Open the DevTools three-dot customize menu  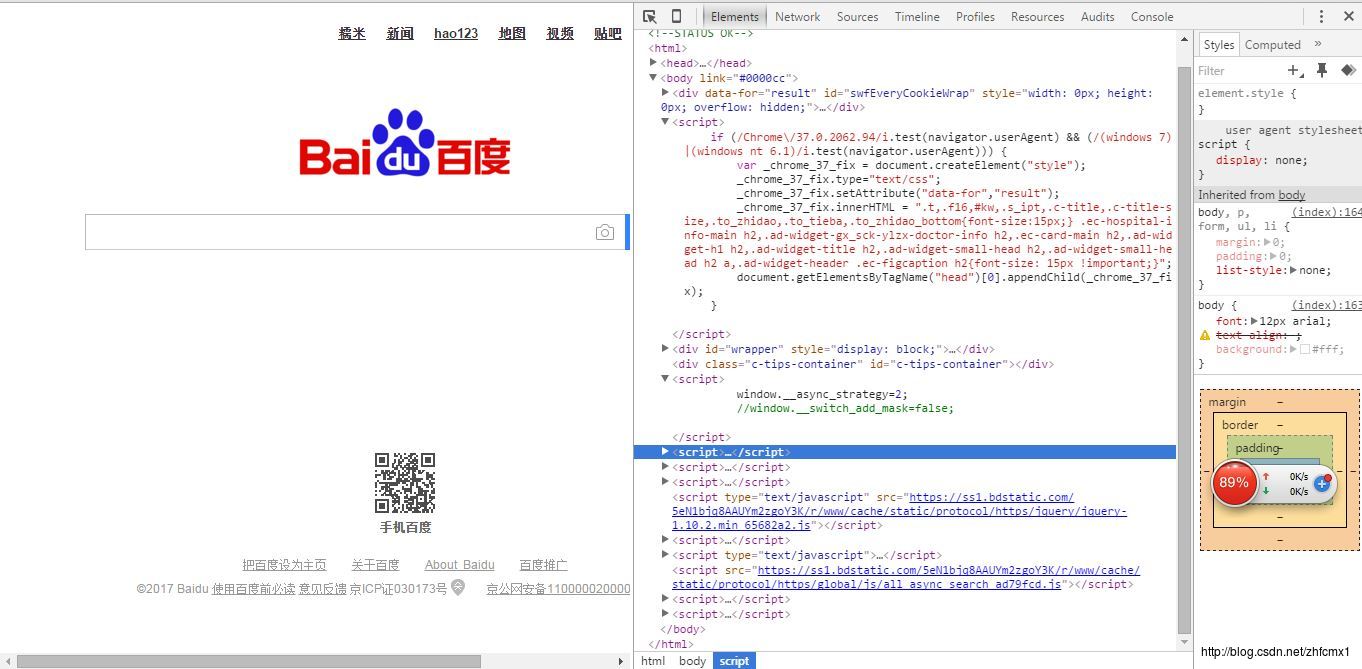click(x=1321, y=16)
